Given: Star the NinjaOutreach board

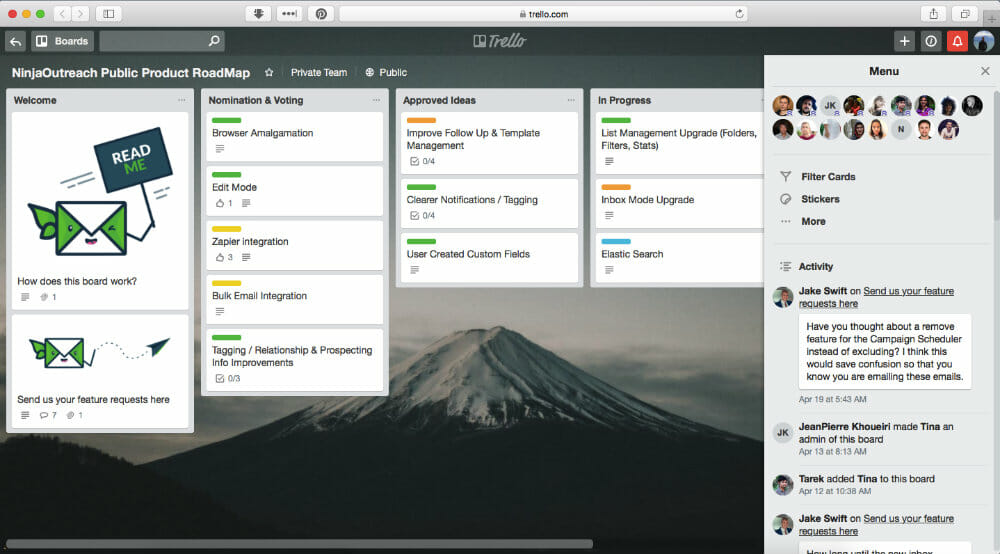Looking at the screenshot, I should (269, 73).
